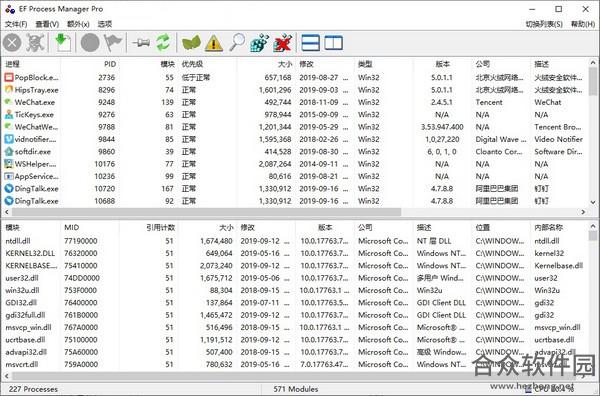This screenshot has height=396, width=600.
Task: Click the gray circle toolbar icon
Action: click(x=90, y=42)
